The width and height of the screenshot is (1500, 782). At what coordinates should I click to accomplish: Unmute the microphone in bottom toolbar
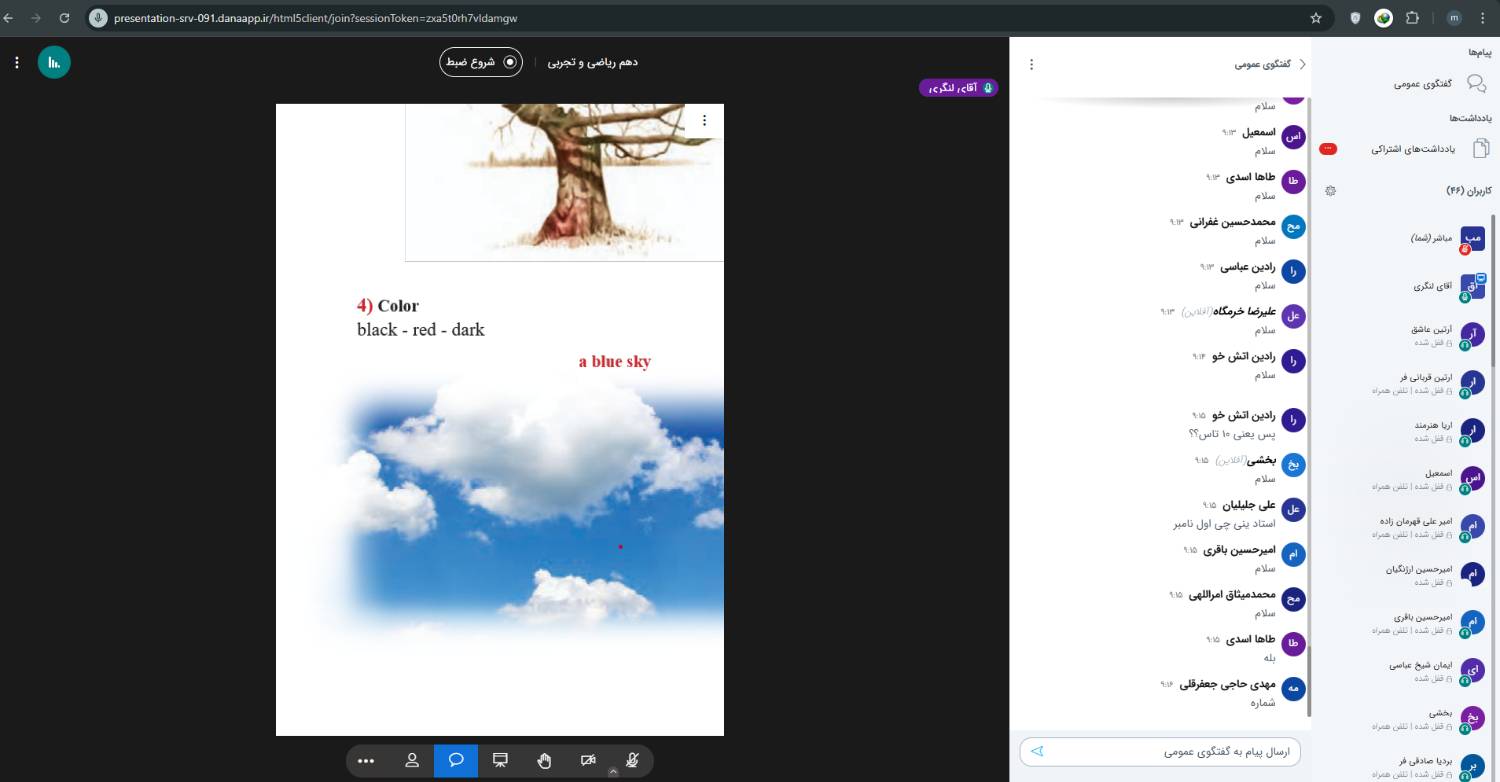(x=632, y=761)
